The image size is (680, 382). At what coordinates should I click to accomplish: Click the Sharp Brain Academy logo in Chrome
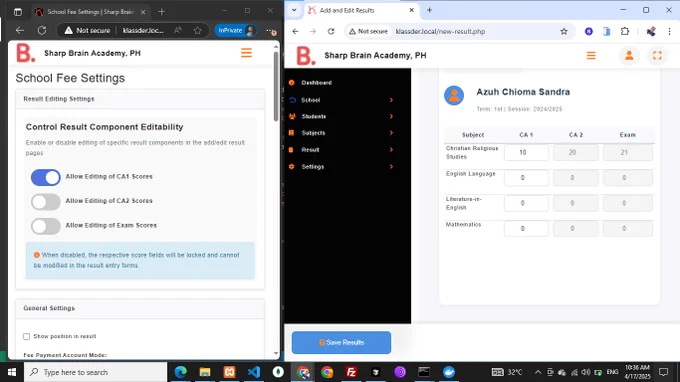pyautogui.click(x=306, y=56)
